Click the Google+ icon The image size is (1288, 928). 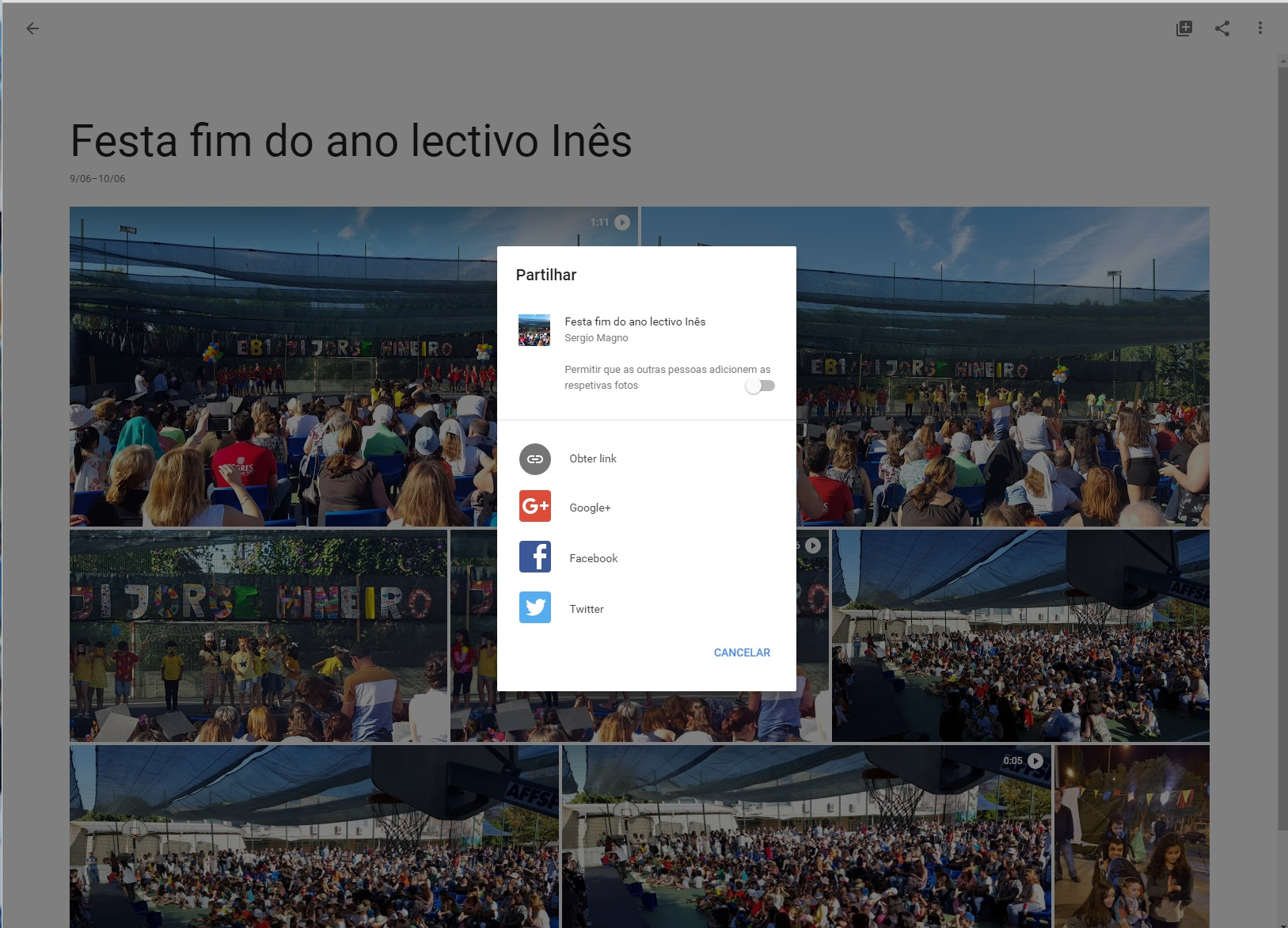(535, 507)
